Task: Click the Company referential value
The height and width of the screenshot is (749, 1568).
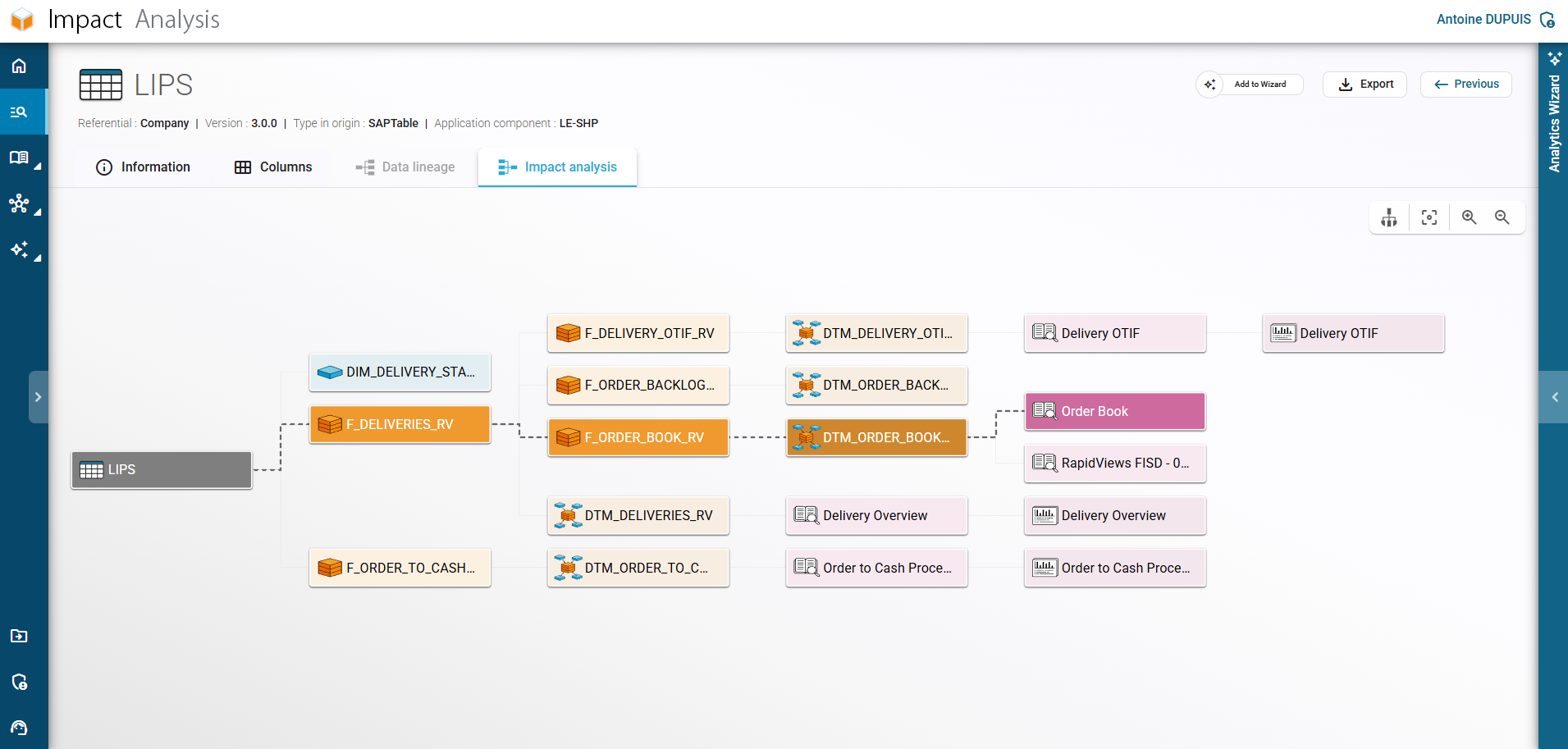Action: tap(164, 123)
